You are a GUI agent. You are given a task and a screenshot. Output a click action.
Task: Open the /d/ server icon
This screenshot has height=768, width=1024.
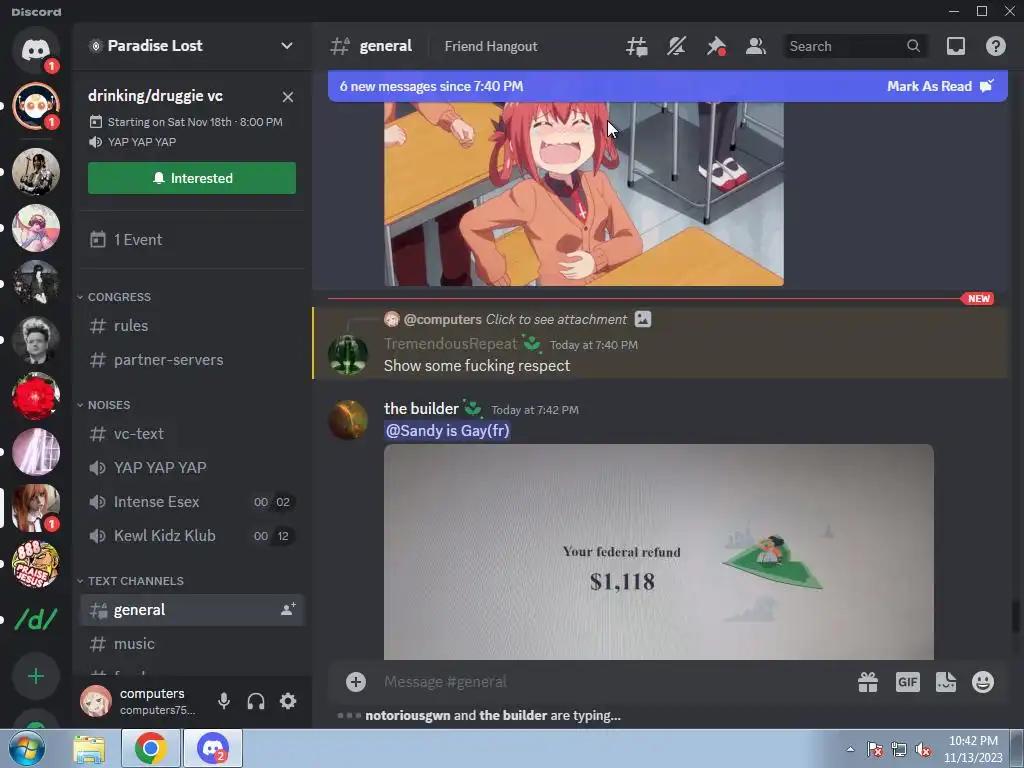(36, 620)
